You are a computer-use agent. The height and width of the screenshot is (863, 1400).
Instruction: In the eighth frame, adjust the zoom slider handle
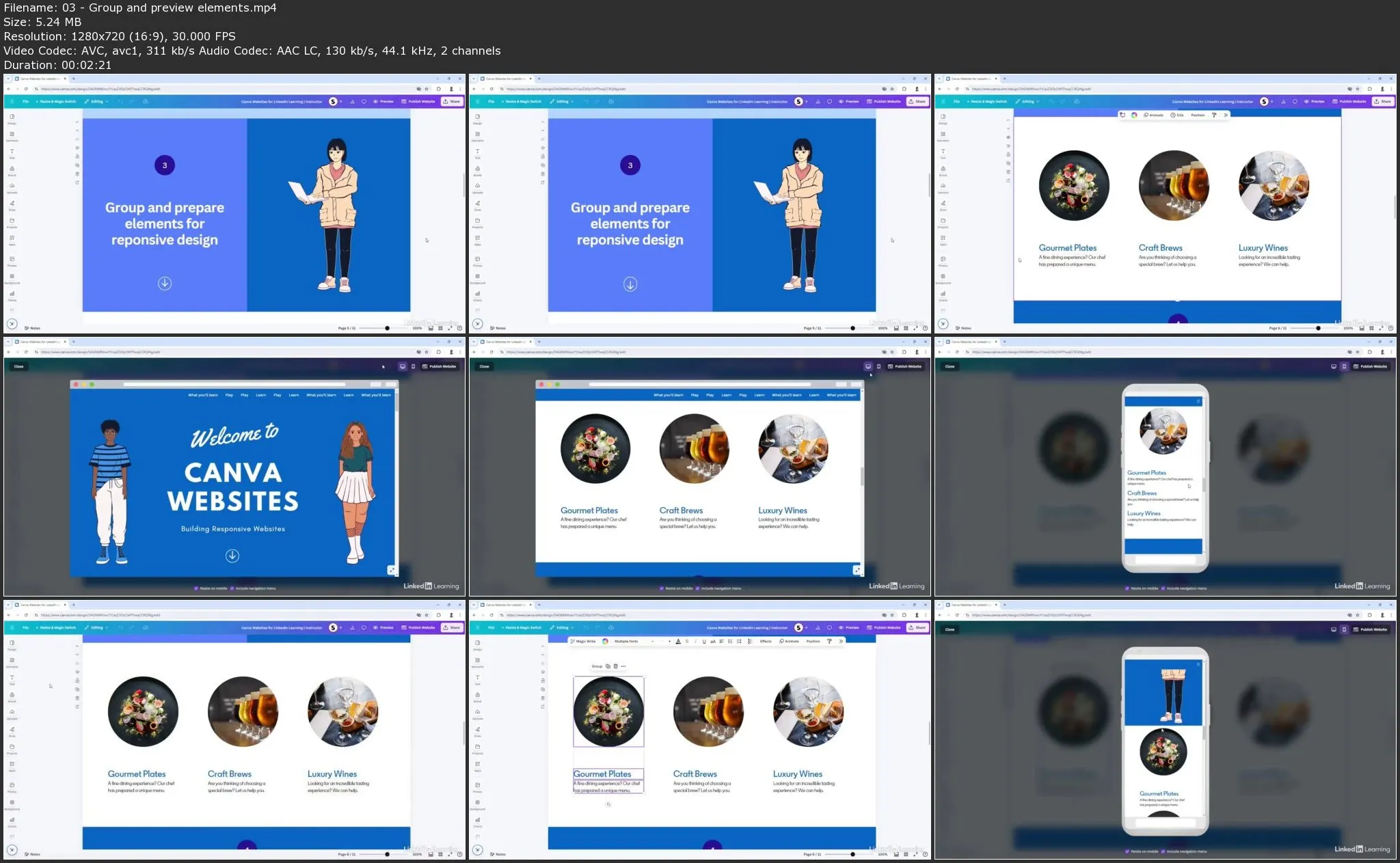point(852,854)
